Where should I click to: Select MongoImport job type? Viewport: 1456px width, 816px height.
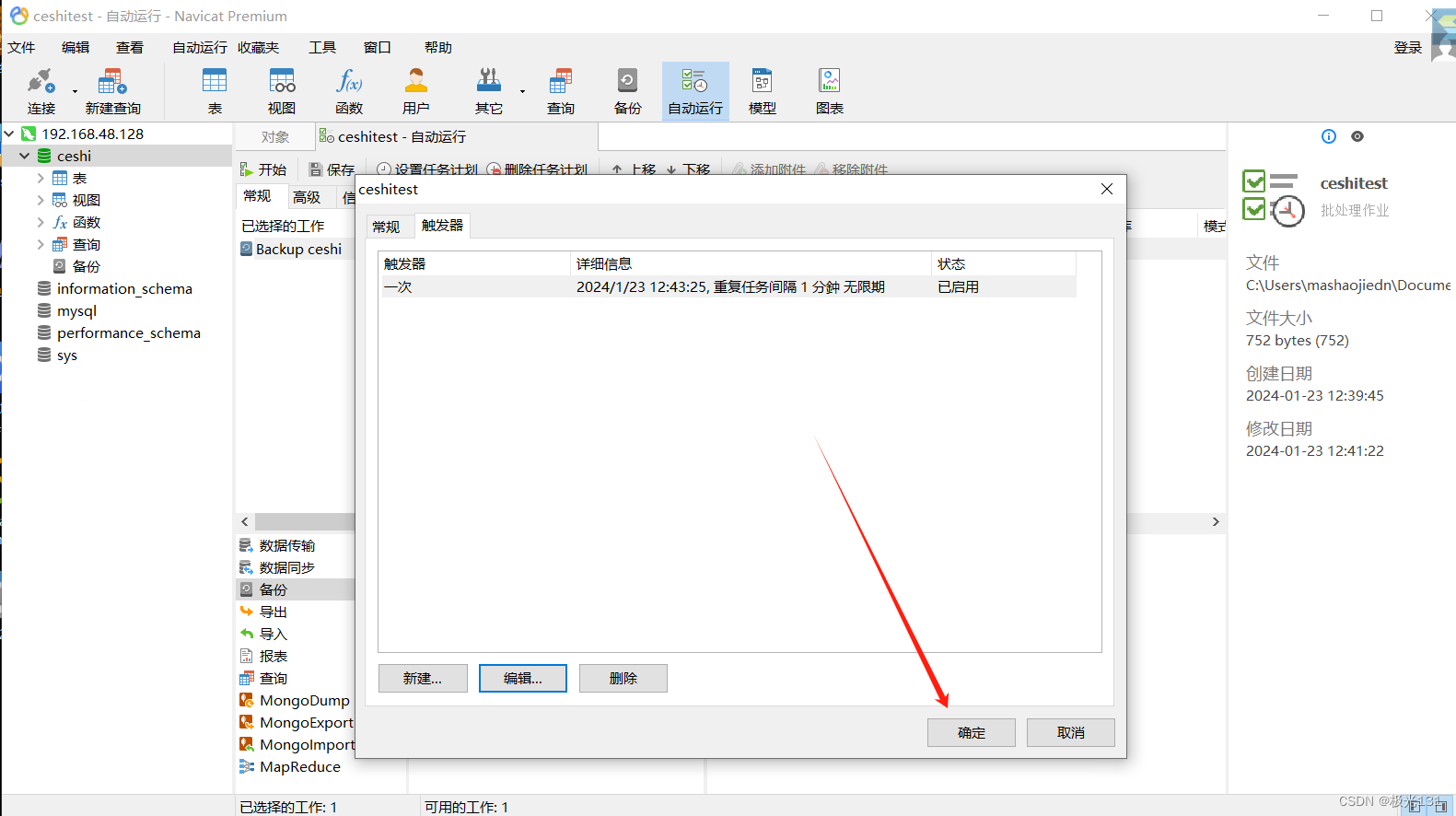click(x=297, y=744)
